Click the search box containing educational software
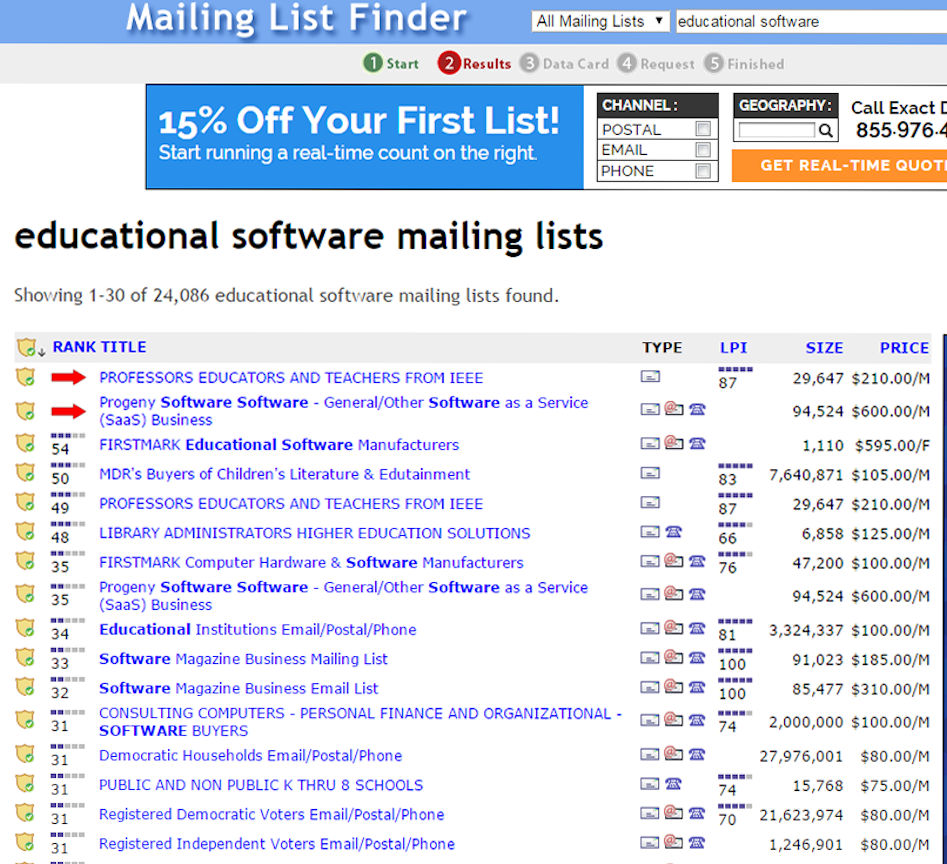 (x=811, y=22)
